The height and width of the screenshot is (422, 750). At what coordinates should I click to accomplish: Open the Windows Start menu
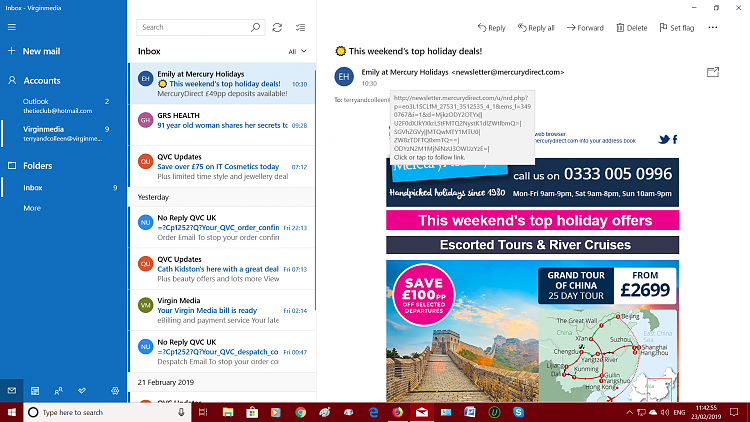pyautogui.click(x=11, y=412)
